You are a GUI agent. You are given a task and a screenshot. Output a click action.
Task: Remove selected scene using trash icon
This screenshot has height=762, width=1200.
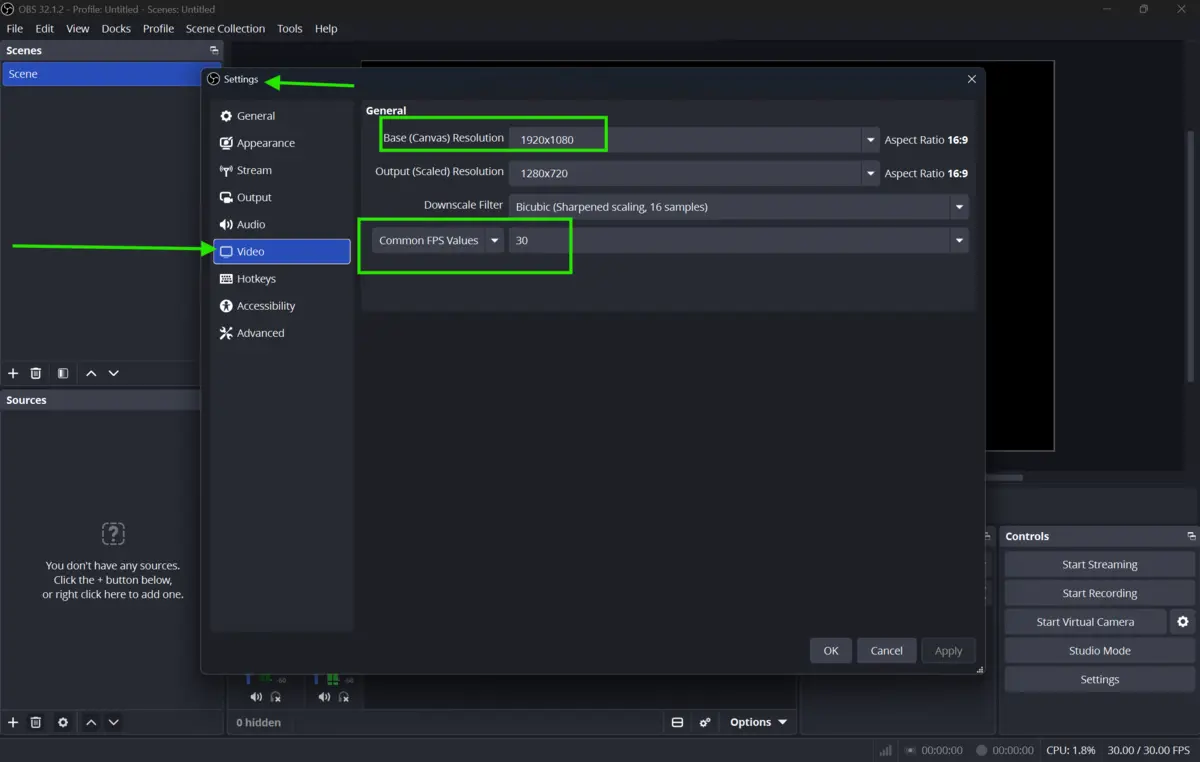click(36, 373)
